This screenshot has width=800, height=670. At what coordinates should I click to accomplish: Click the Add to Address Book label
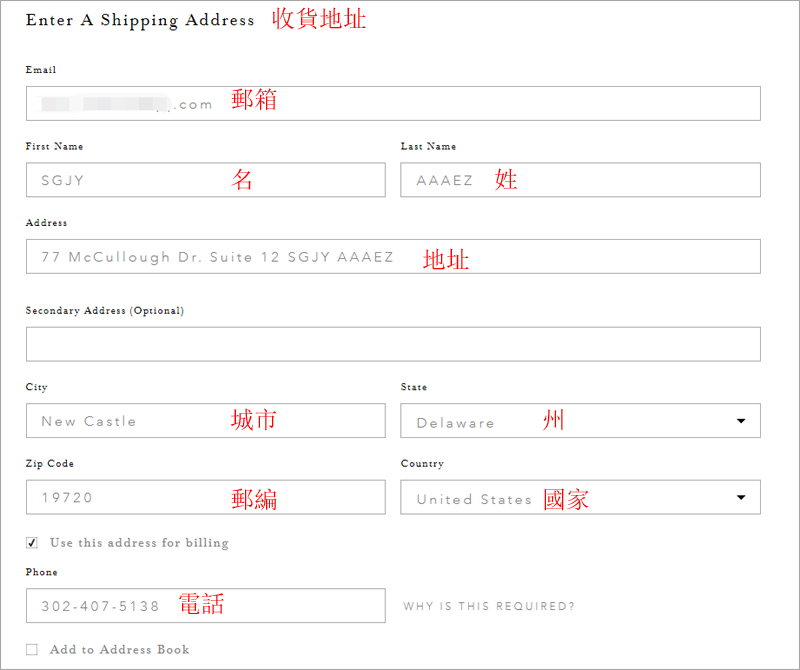pyautogui.click(x=119, y=650)
